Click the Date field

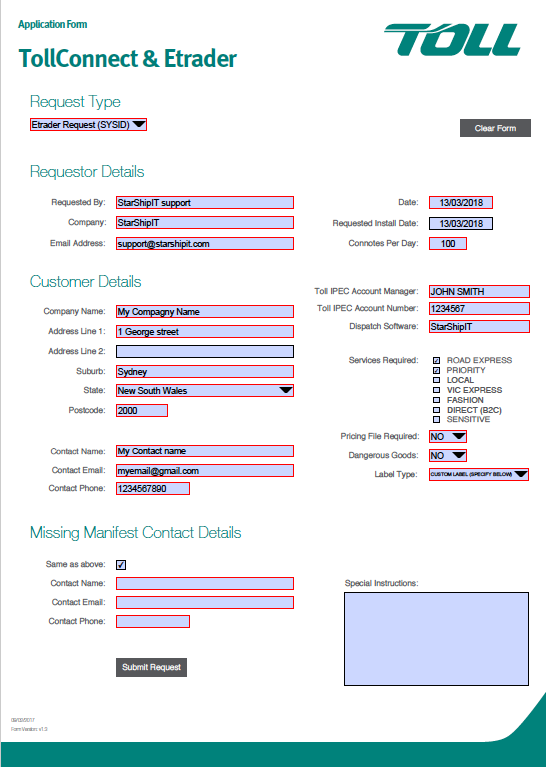click(x=461, y=203)
